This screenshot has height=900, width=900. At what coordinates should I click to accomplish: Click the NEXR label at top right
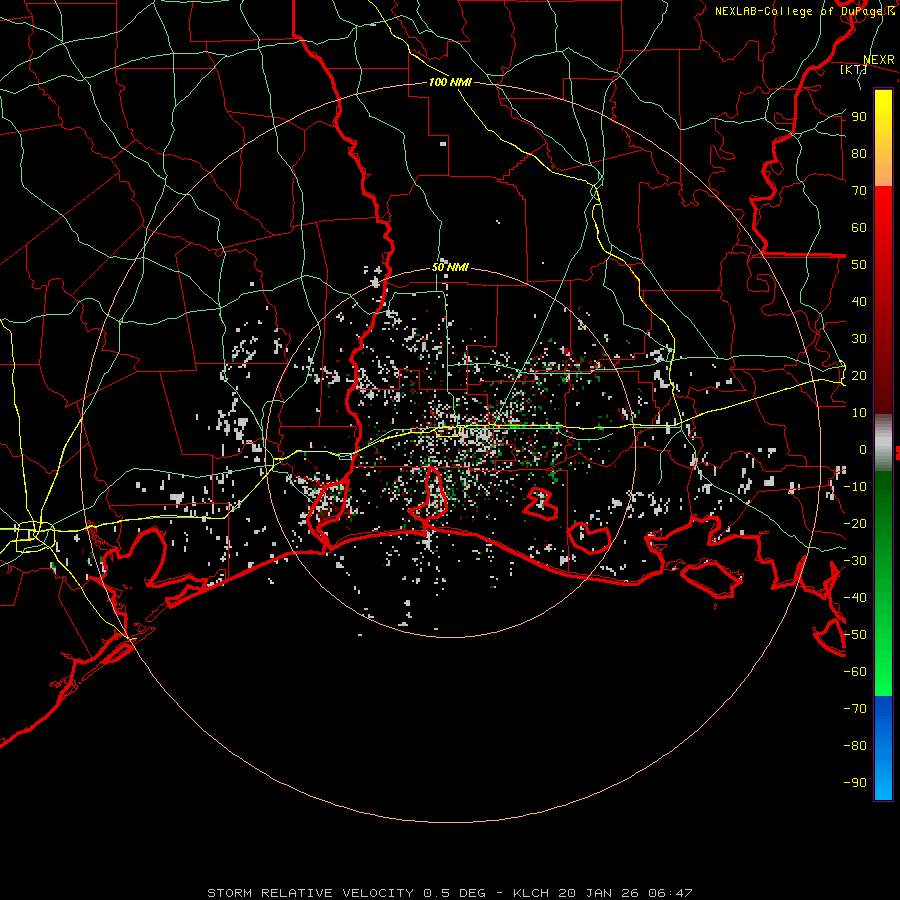pos(879,60)
